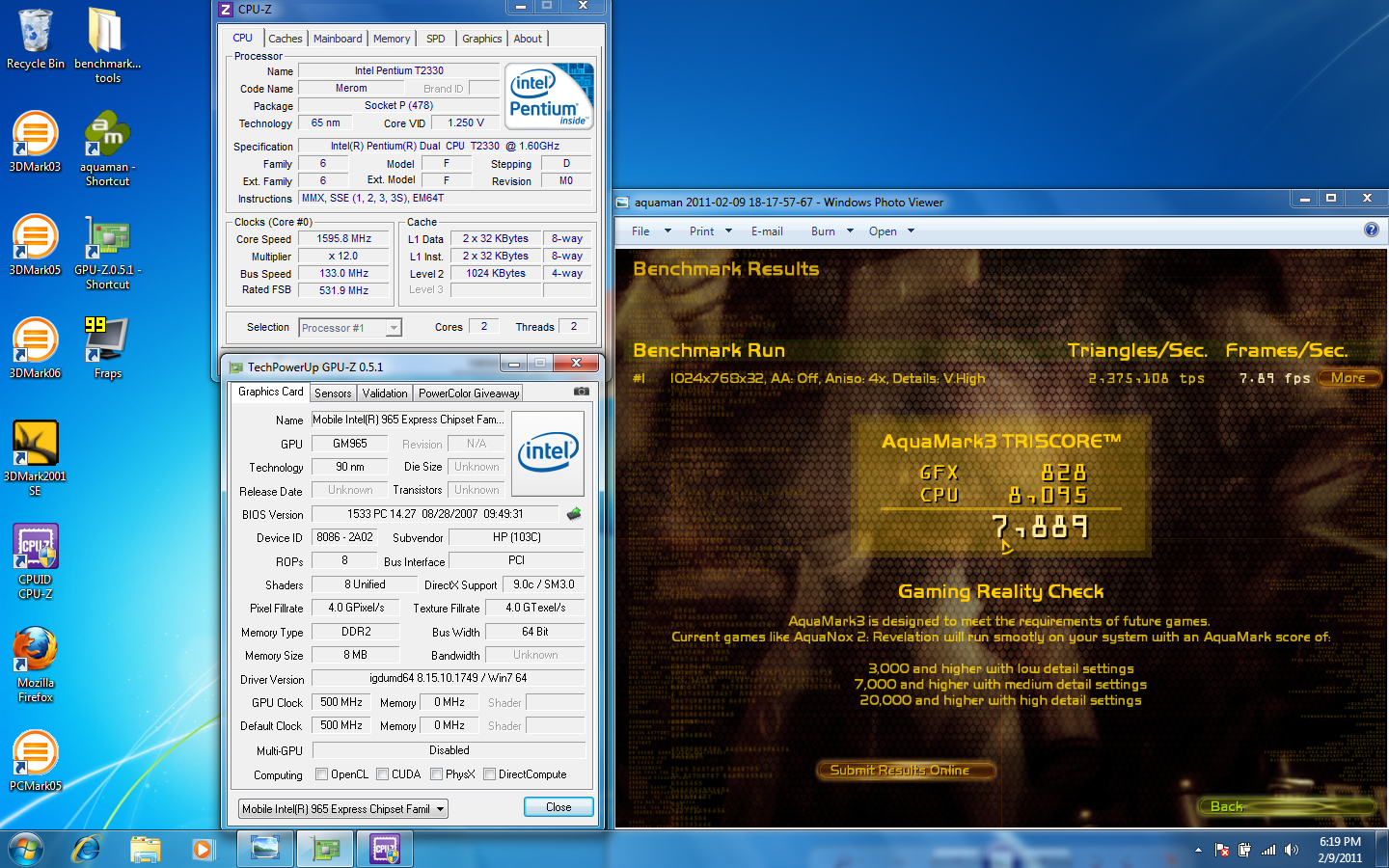Open Windows Explorer from the taskbar
The width and height of the screenshot is (1389, 868).
click(146, 850)
